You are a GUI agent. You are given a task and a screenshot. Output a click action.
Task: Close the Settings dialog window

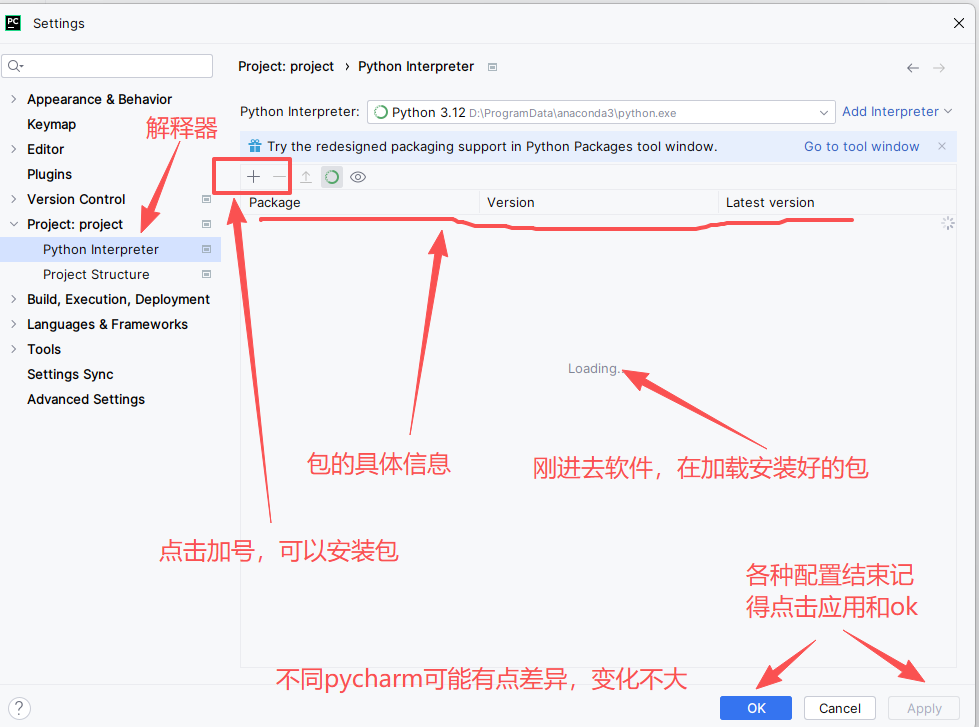pyautogui.click(x=959, y=23)
